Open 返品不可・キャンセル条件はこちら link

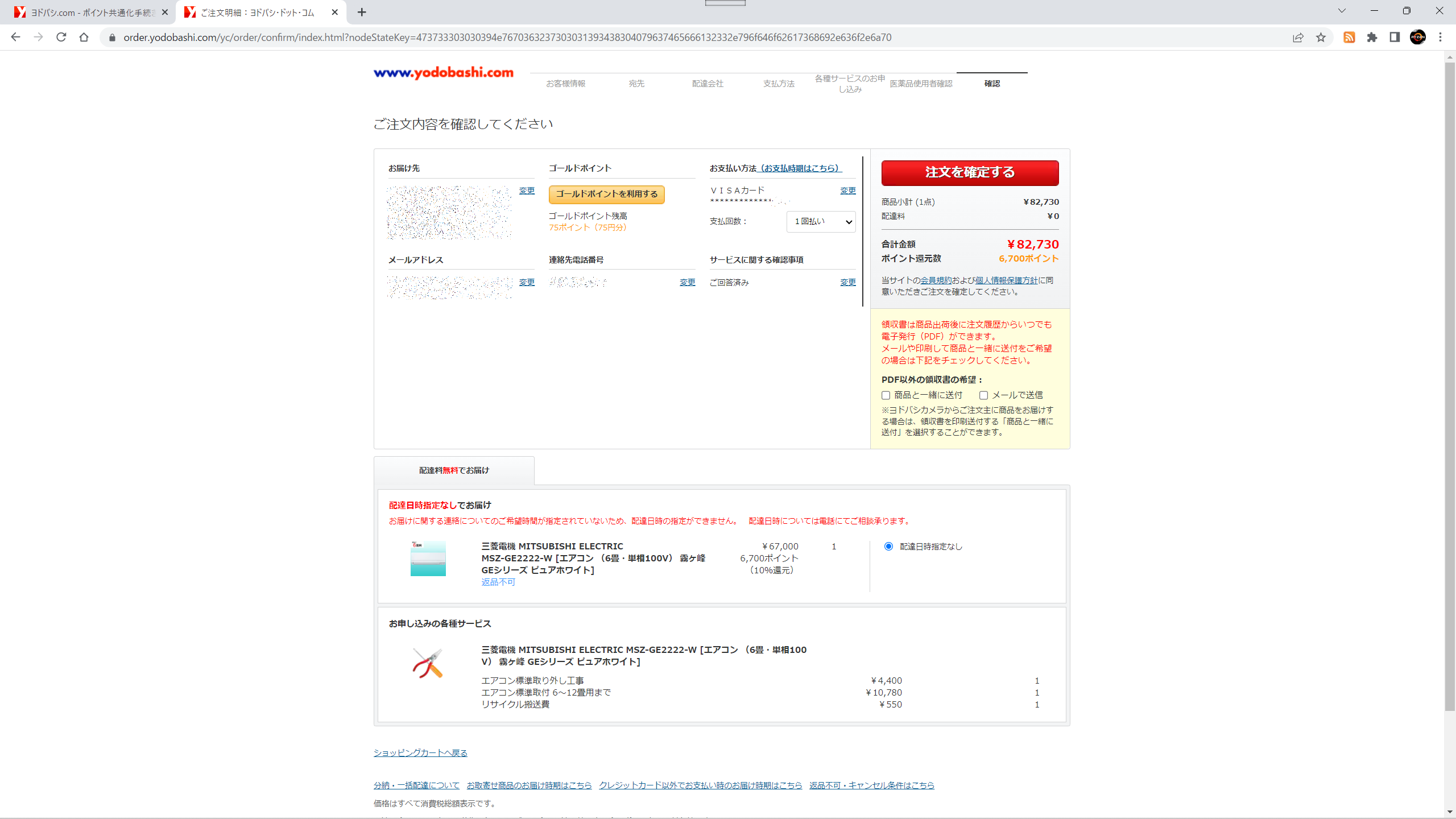(872, 785)
